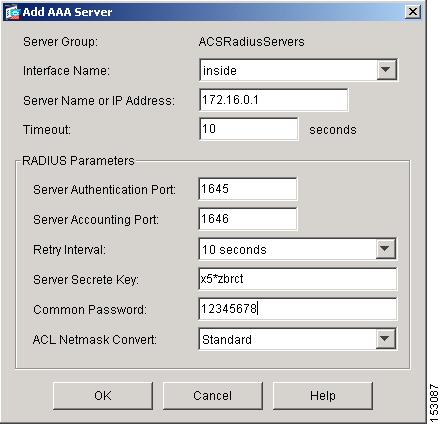The width and height of the screenshot is (440, 424).
Task: Close the Add AAA Server dialog
Action: pos(413,12)
